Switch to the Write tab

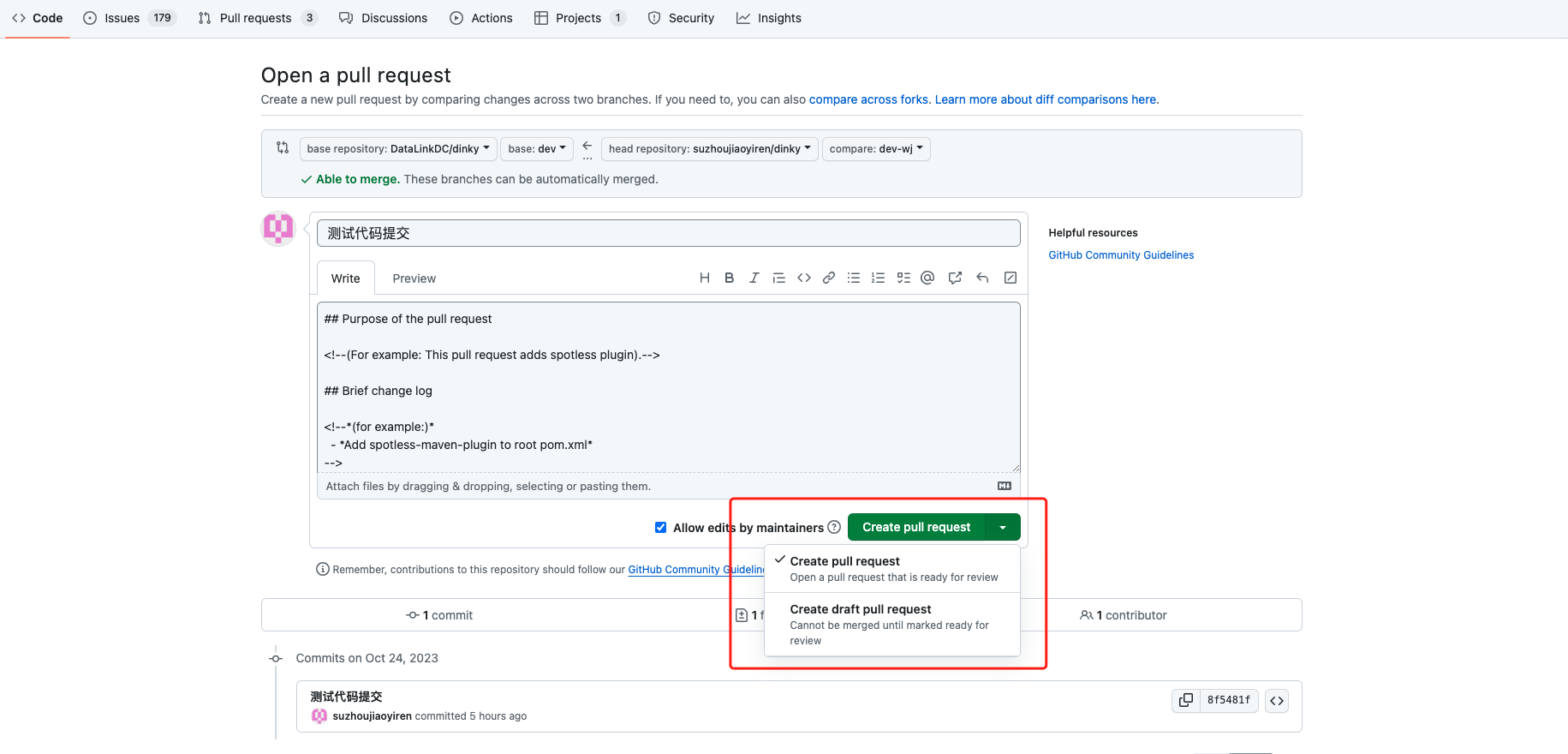tap(345, 278)
